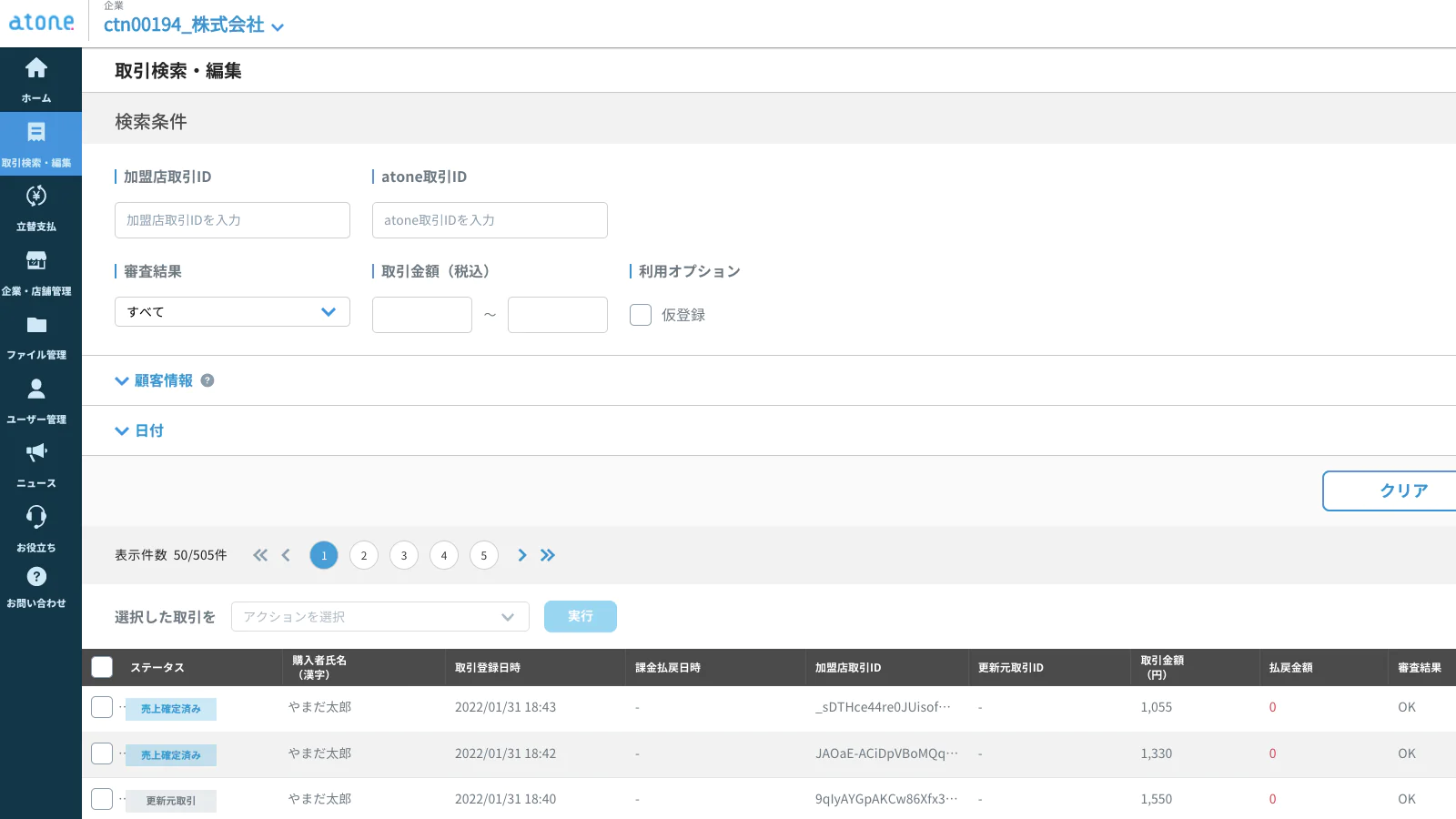Select the 18:43 transaction row checkbox
The width and height of the screenshot is (1456, 819).
tap(102, 707)
